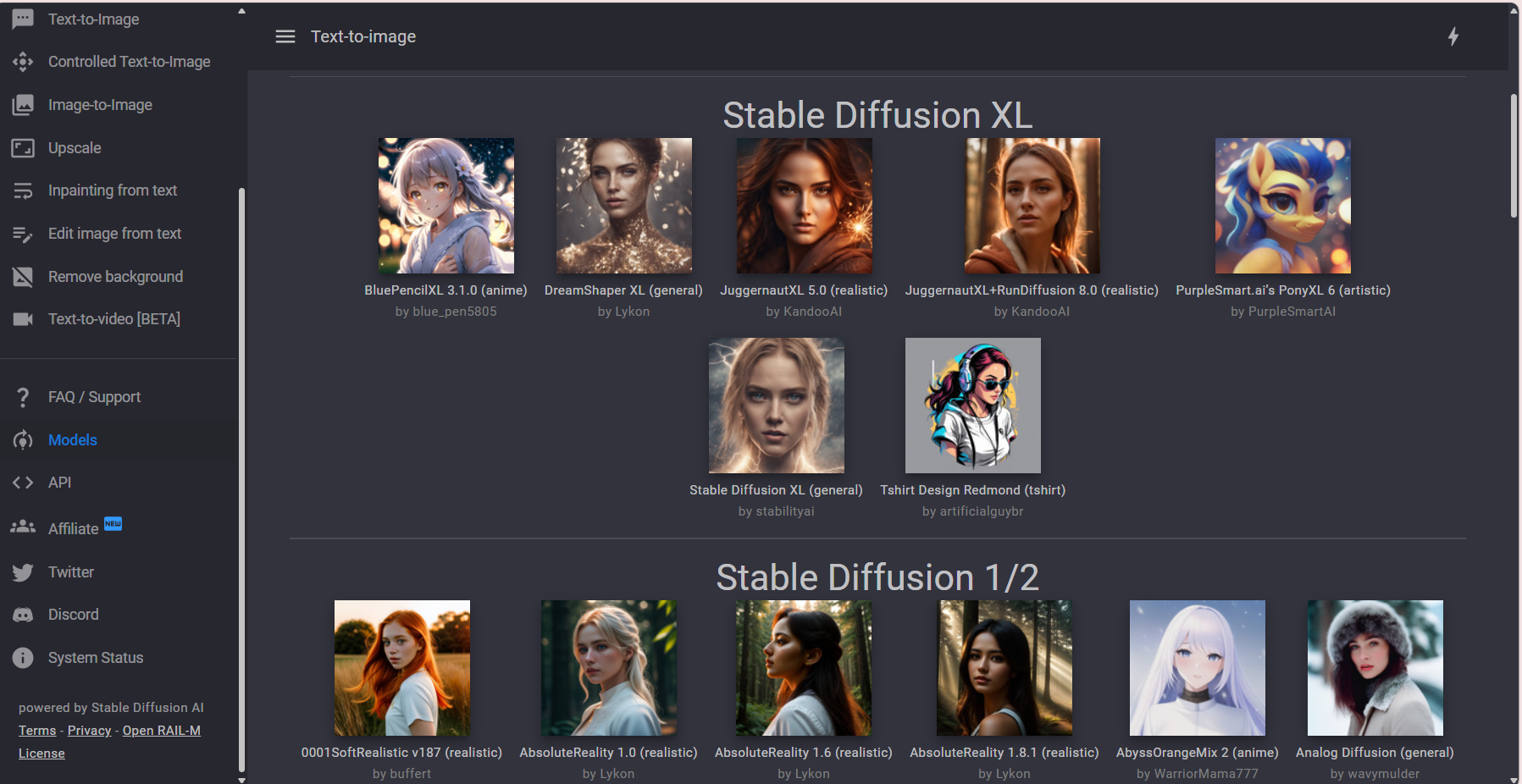This screenshot has width=1522, height=784.
Task: Select Upscale in the sidebar
Action: (x=75, y=148)
